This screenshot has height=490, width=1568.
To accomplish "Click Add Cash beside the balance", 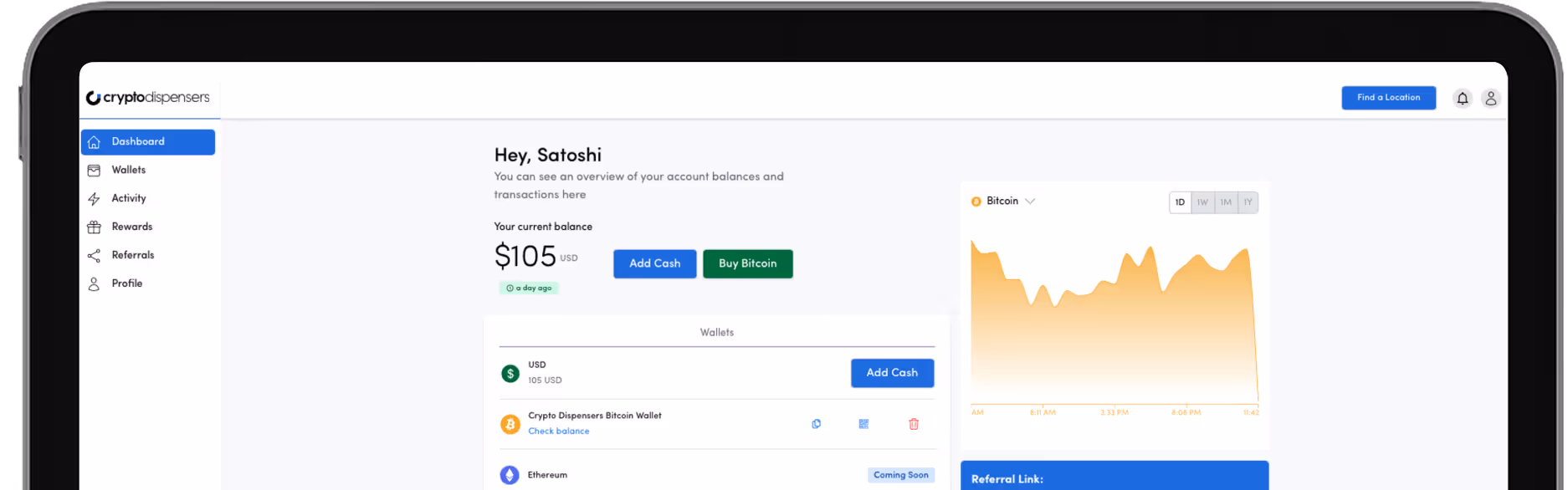I will pos(655,264).
